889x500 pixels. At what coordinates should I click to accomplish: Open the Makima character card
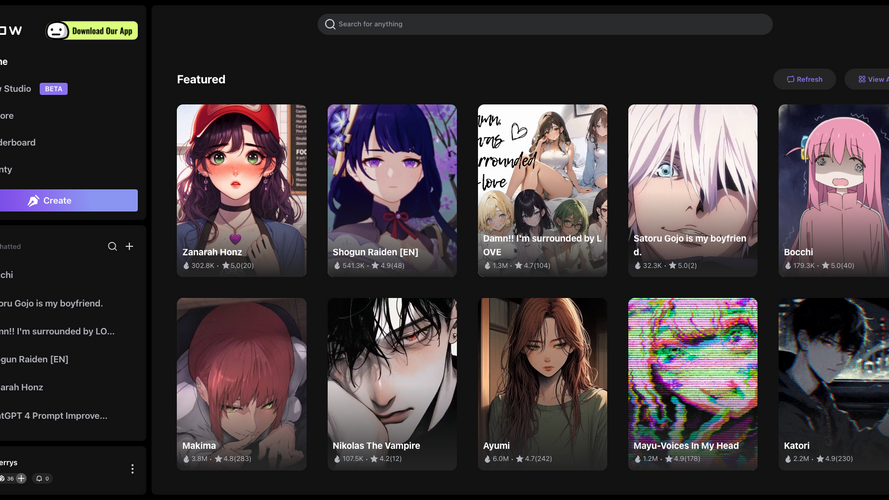point(242,384)
